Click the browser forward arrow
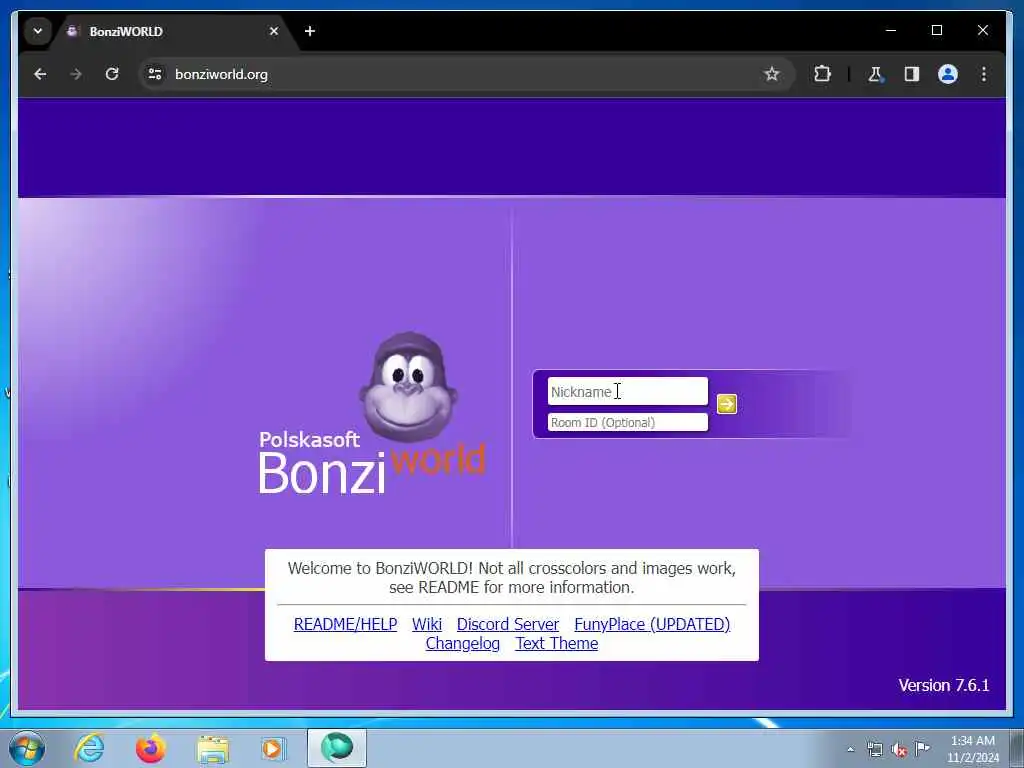The height and width of the screenshot is (768, 1024). 76,74
